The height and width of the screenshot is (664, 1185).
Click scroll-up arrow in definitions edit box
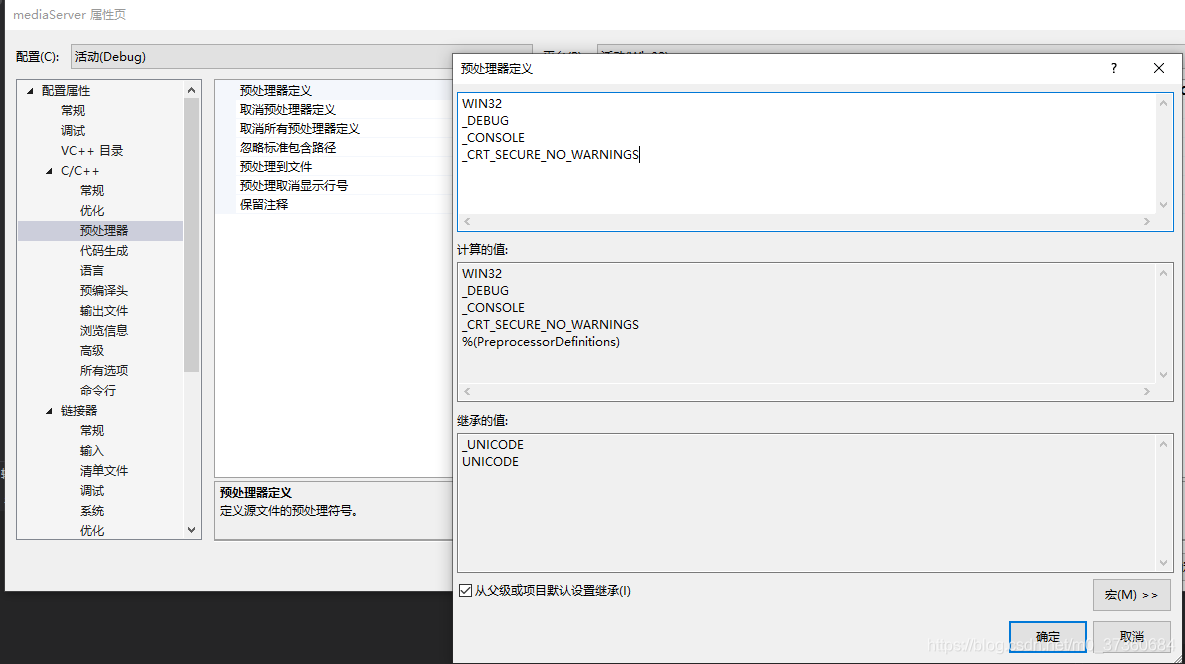click(x=1164, y=103)
